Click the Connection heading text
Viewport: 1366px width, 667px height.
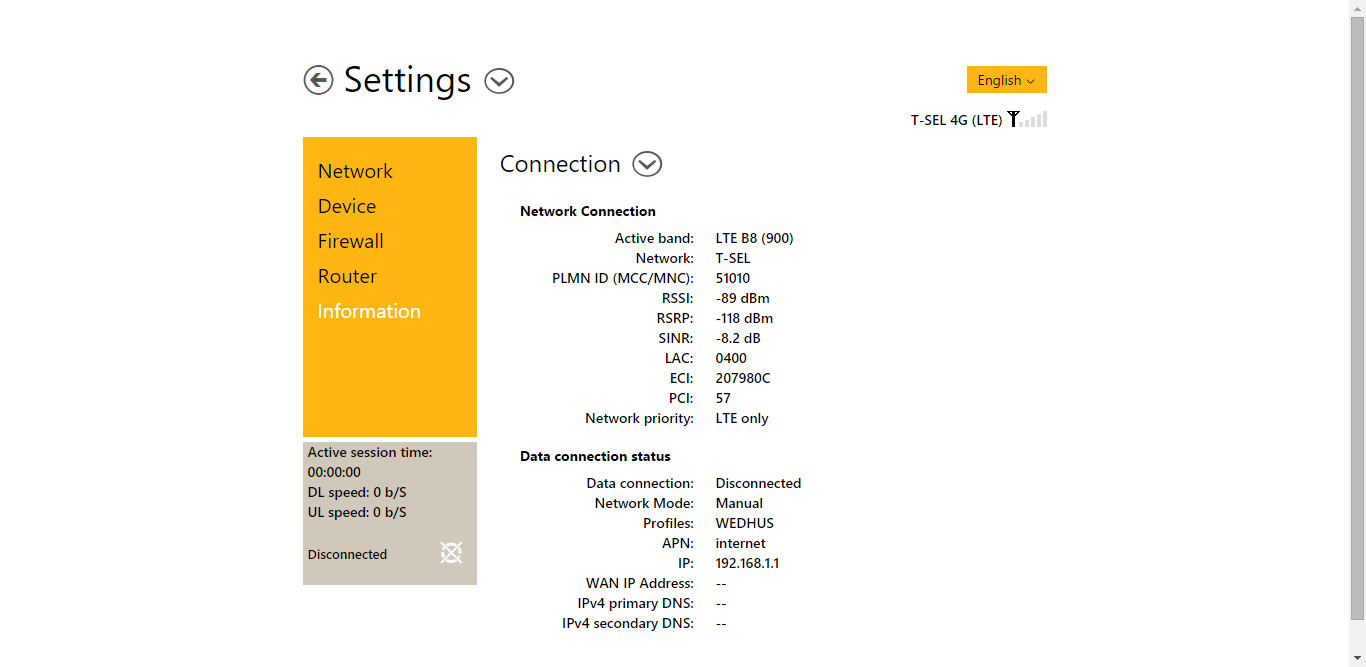(560, 164)
